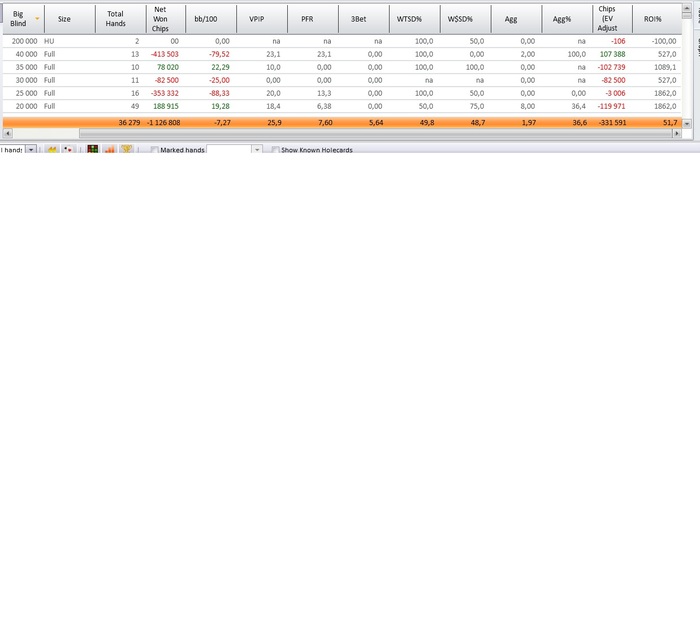The width and height of the screenshot is (700, 642).
Task: Open the rewind arrows icon in bottom toolbar
Action: [52, 150]
